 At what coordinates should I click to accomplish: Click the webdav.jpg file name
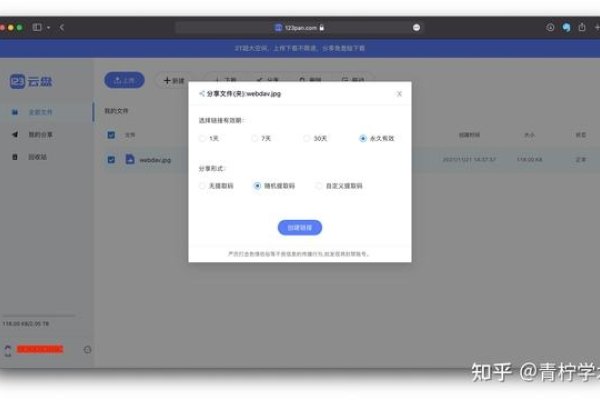point(155,160)
